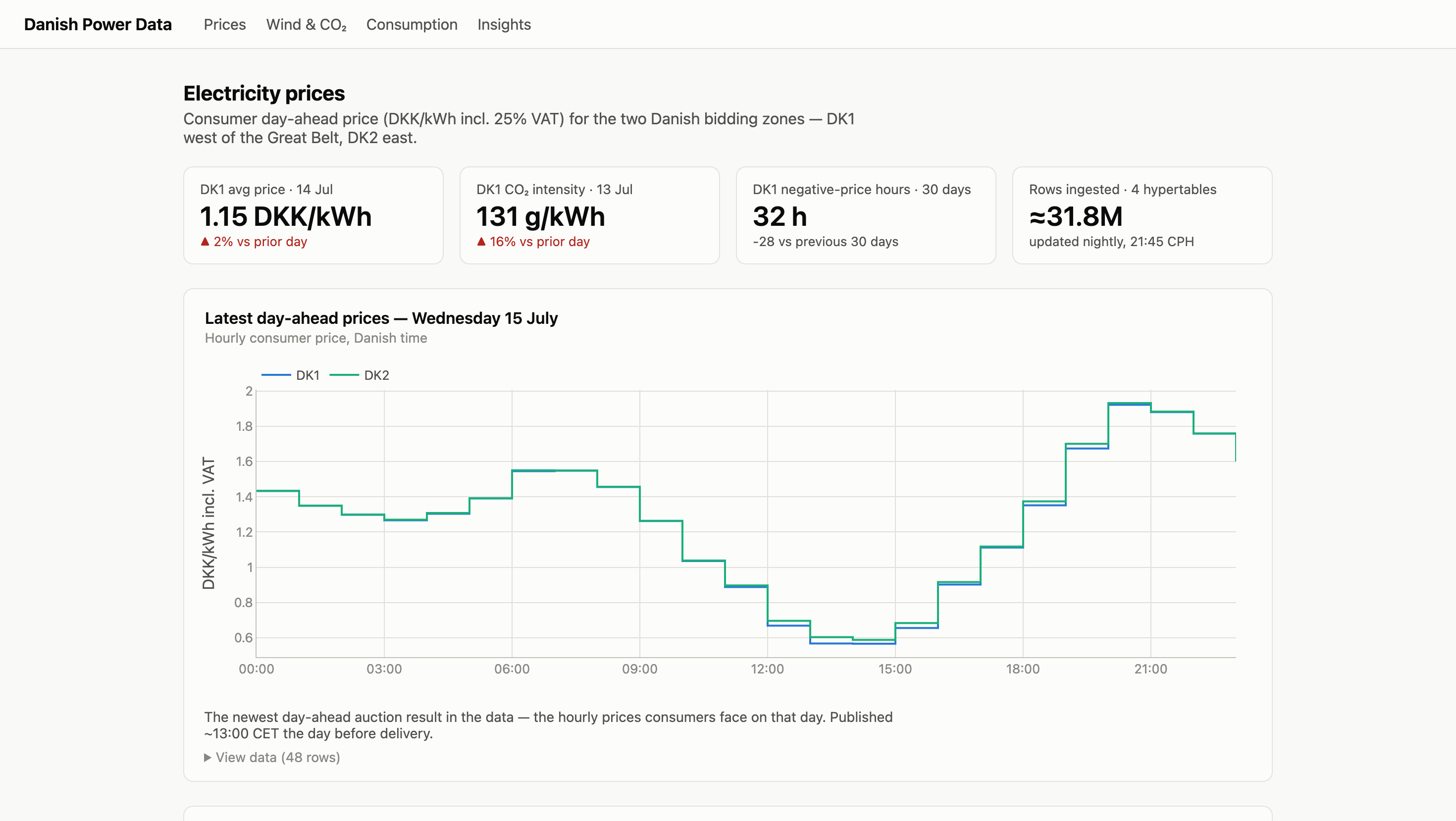1456x821 pixels.
Task: Click 'Hourly consumer price, Danish time' subtitle
Action: coord(316,338)
